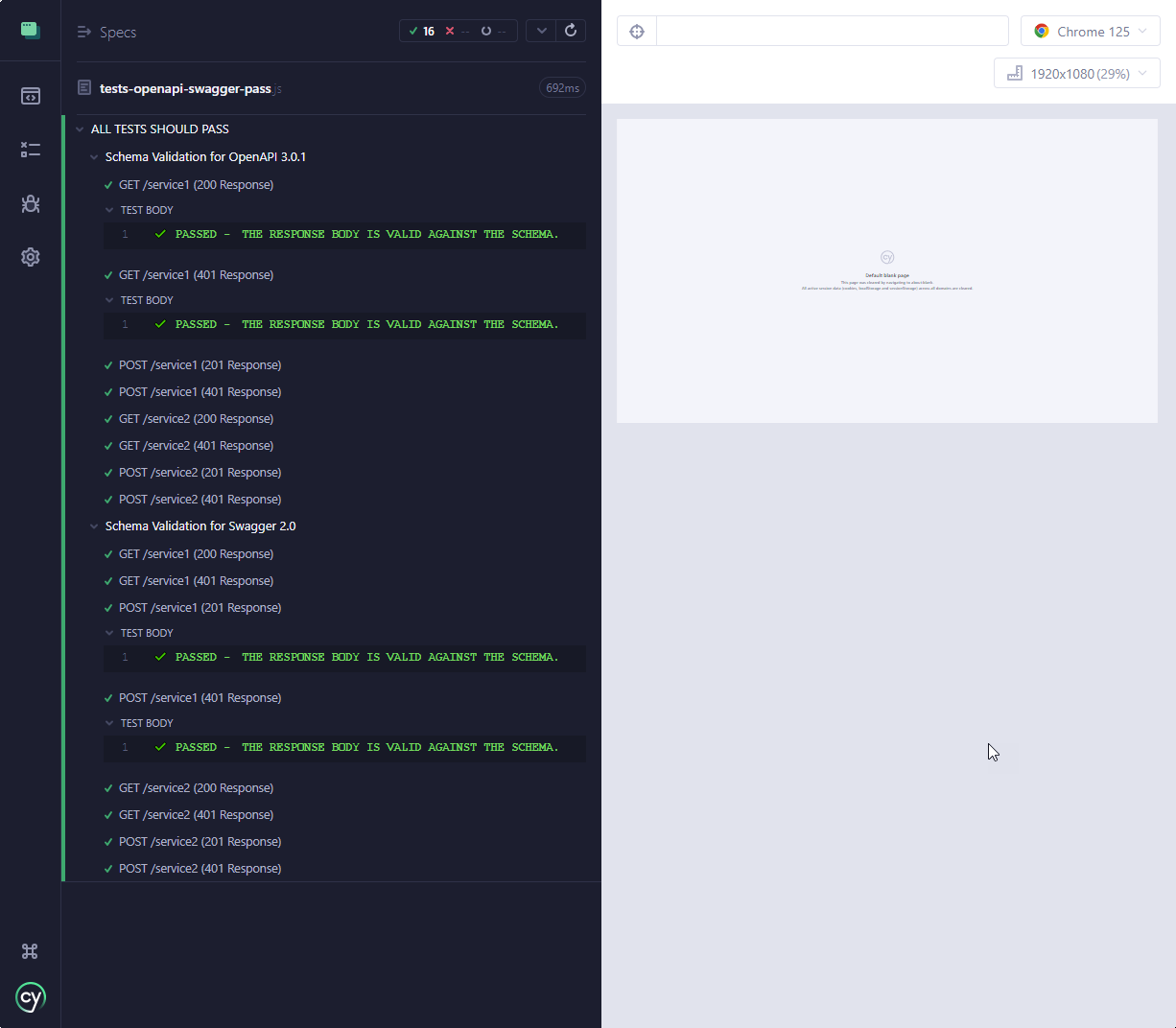
Task: Click the selector playground crosshair icon
Action: click(637, 32)
